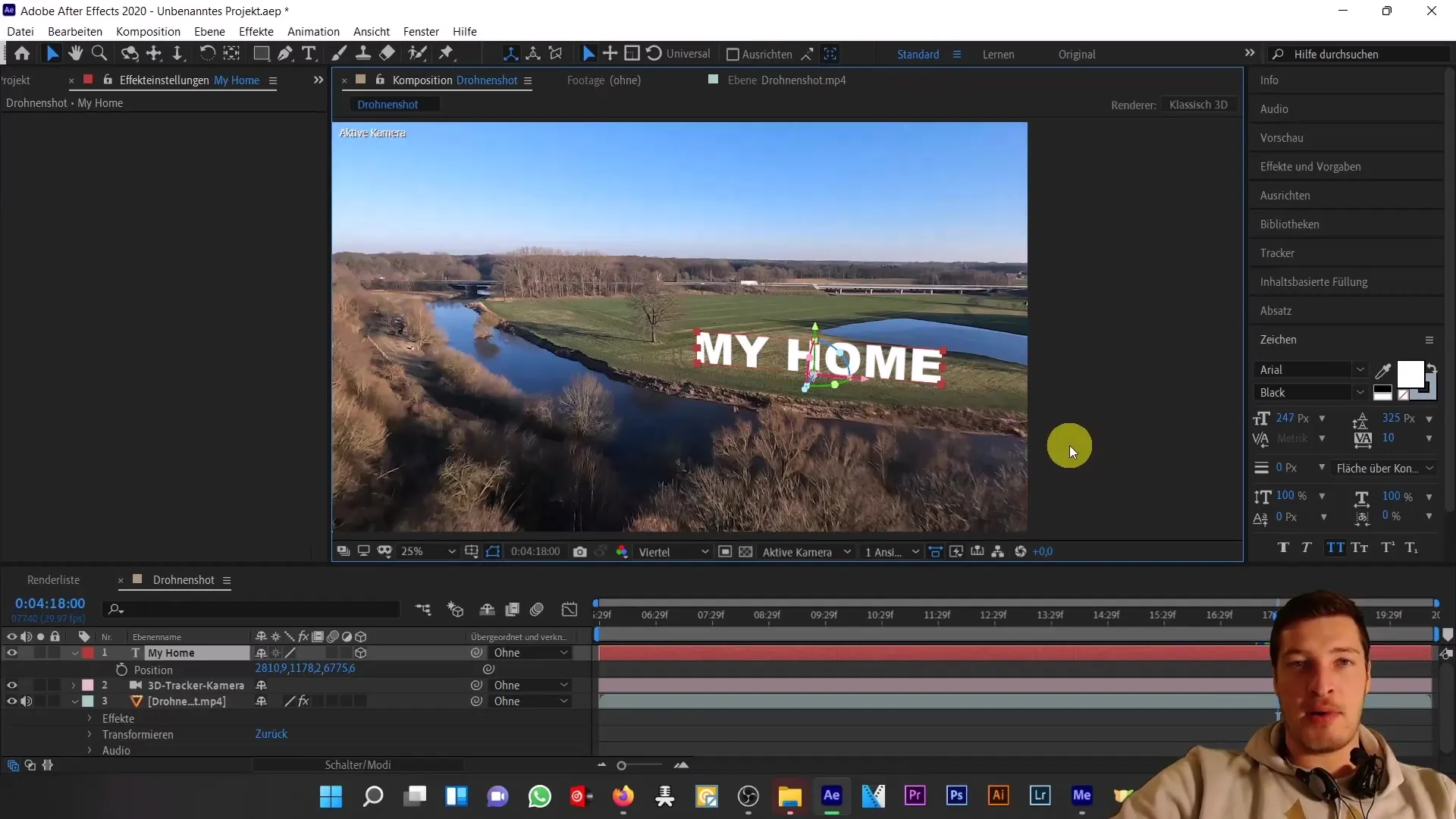
Task: Enable Faux Italic text style
Action: tap(1307, 548)
